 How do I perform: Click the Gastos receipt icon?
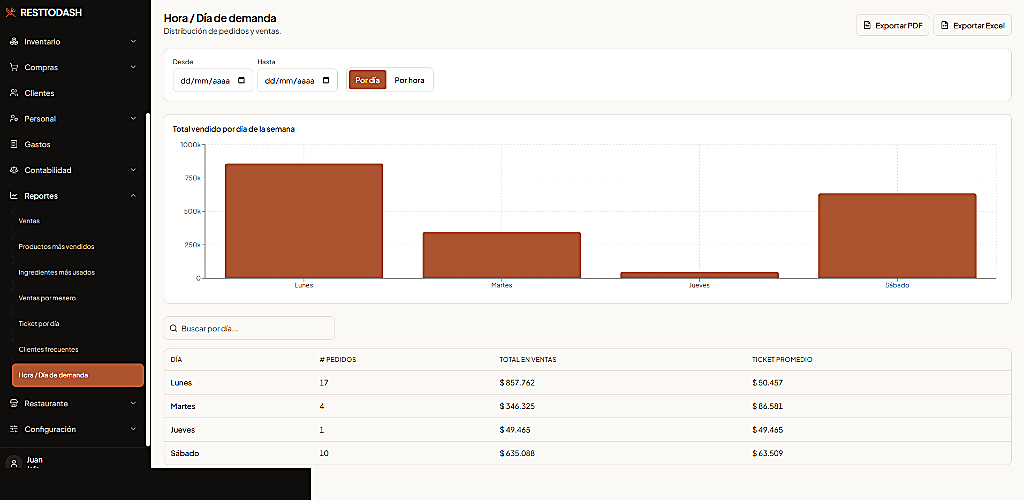coord(14,144)
